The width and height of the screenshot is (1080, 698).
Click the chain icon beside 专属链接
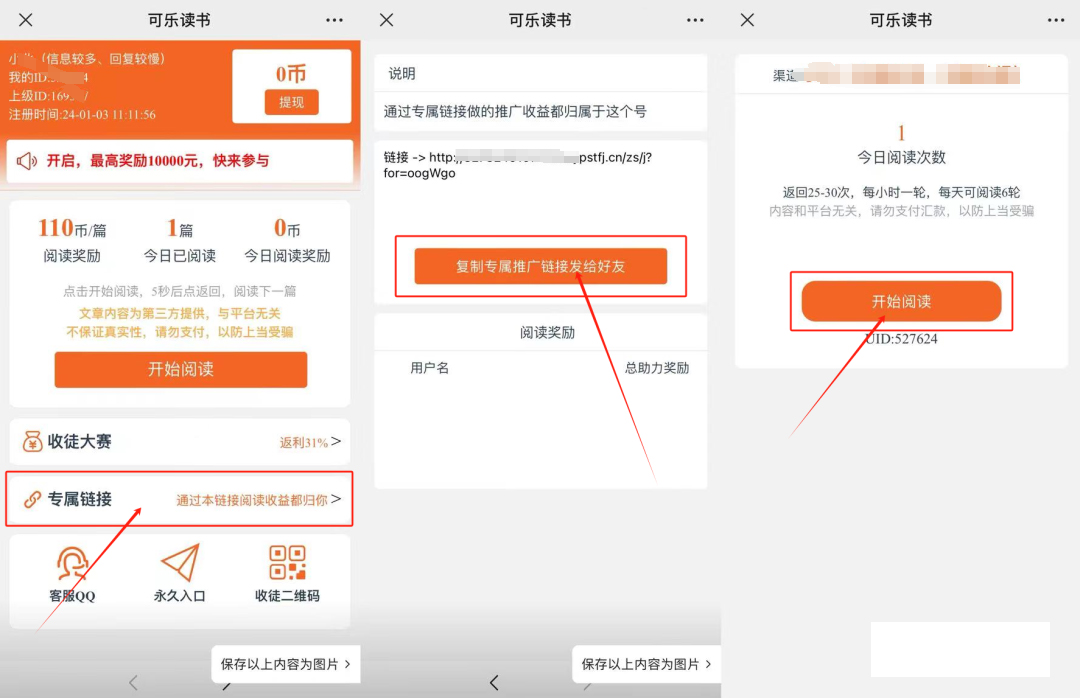(32, 499)
